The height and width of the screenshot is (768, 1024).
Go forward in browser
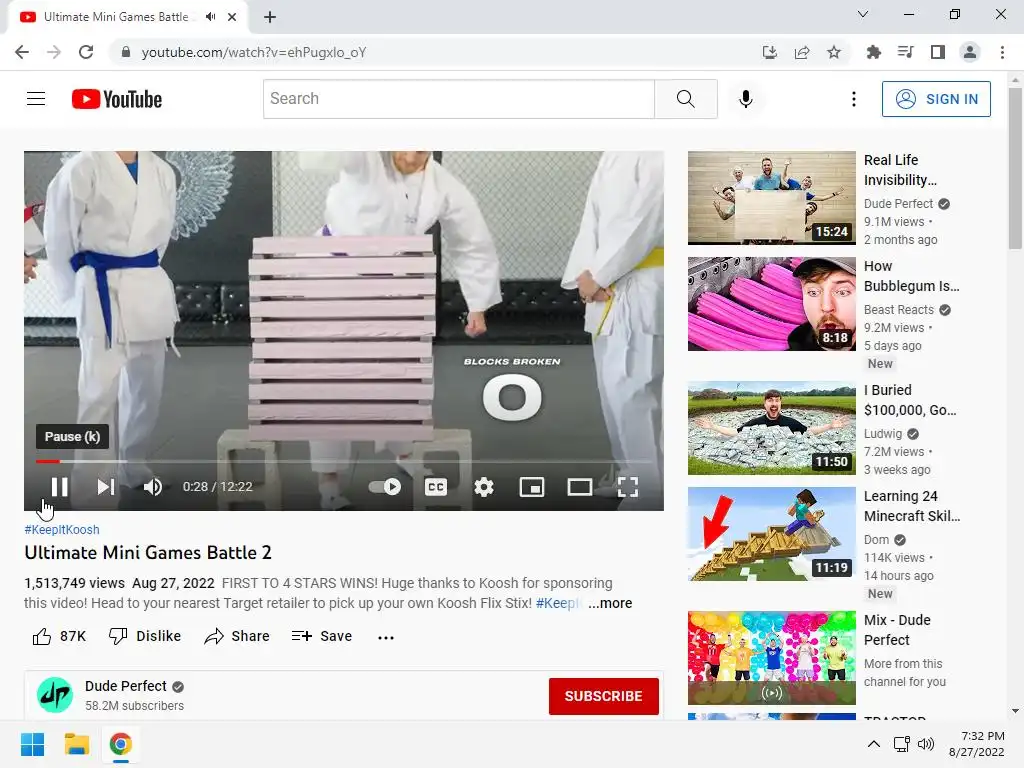54,52
